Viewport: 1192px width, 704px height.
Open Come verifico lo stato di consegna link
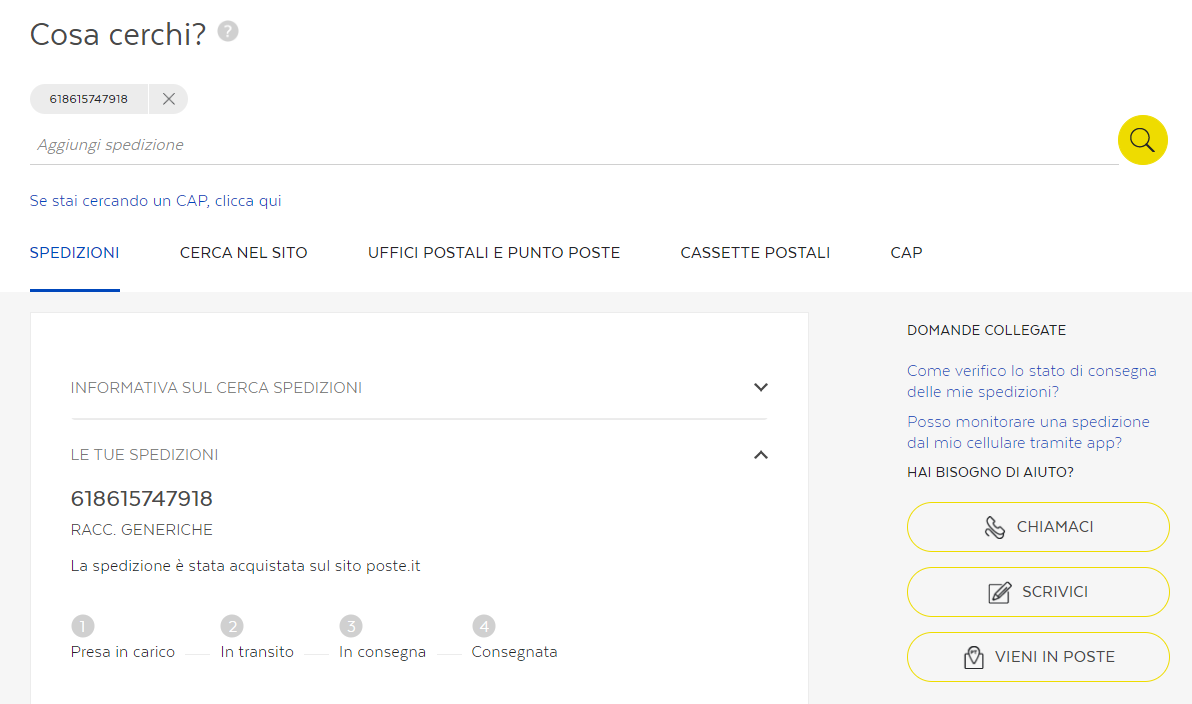[x=1032, y=382]
